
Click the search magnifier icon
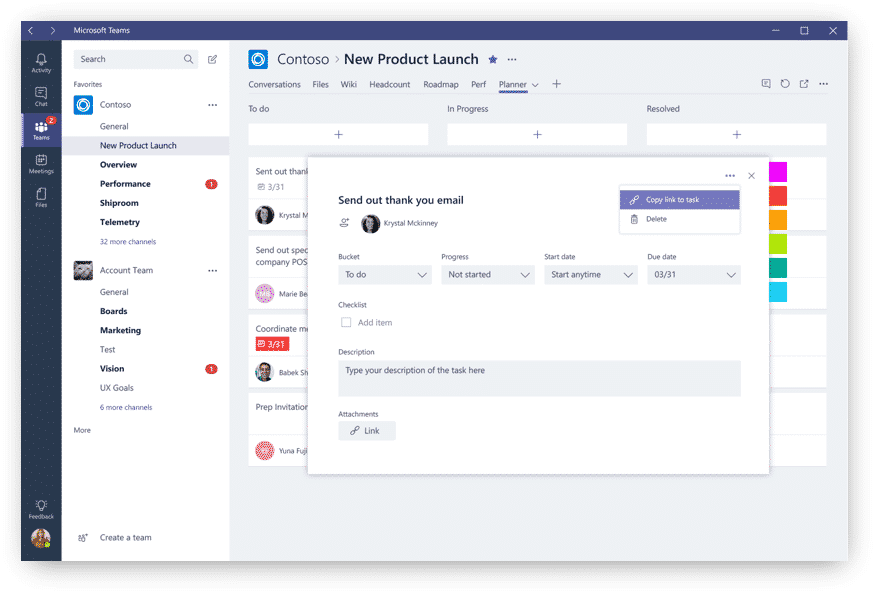188,59
